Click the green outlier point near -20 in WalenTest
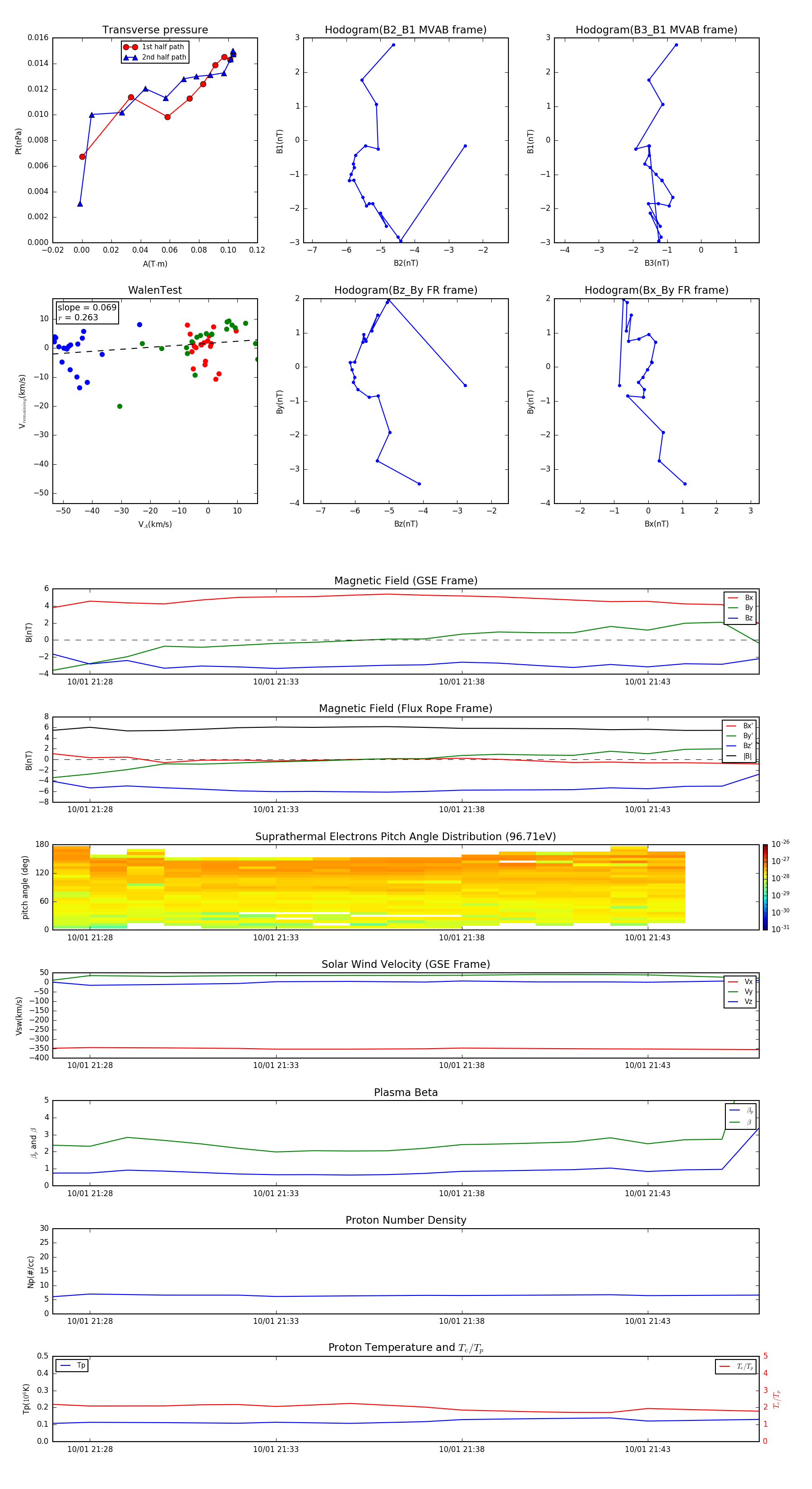812x1489 pixels. [120, 407]
